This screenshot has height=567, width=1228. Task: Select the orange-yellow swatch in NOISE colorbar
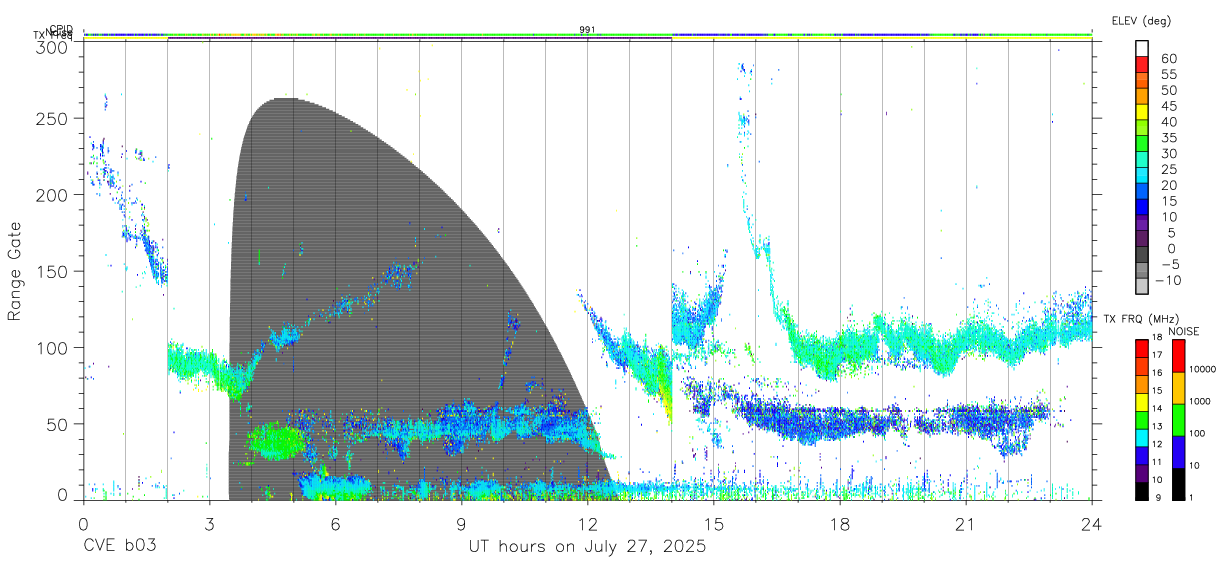[1179, 388]
